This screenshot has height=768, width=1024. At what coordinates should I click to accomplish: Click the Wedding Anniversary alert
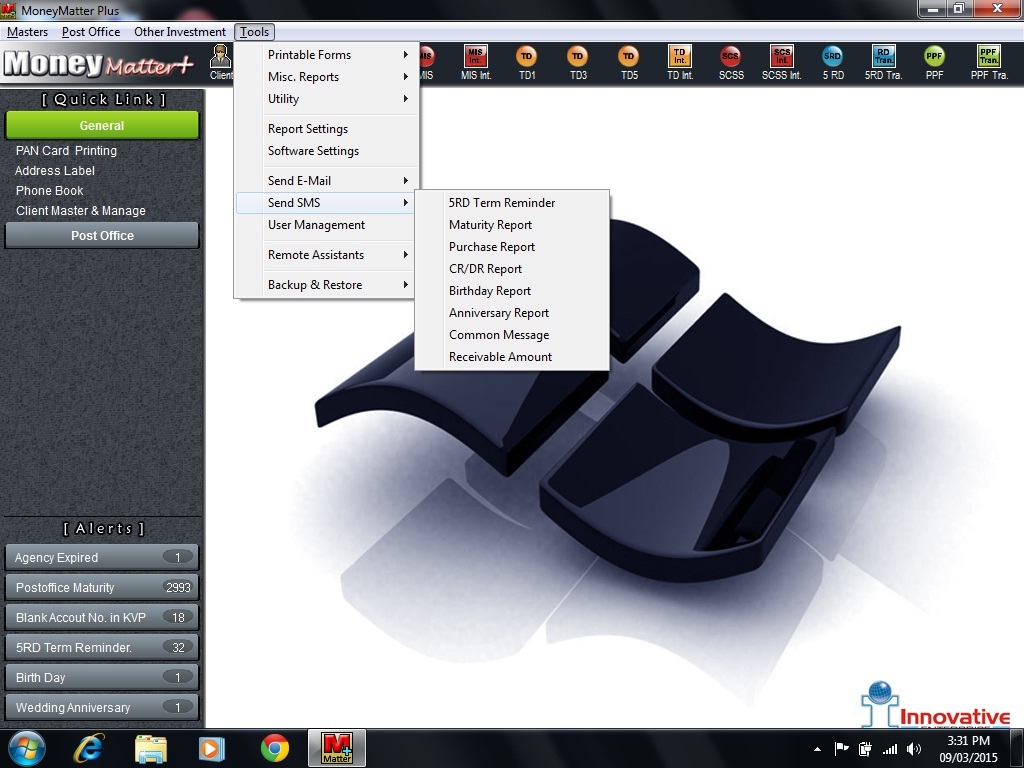click(101, 708)
